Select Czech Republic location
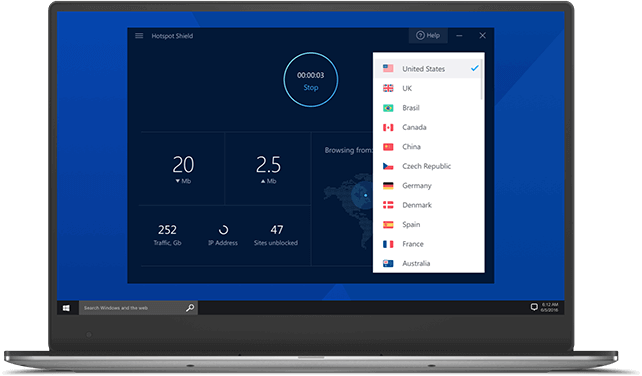 [428, 166]
